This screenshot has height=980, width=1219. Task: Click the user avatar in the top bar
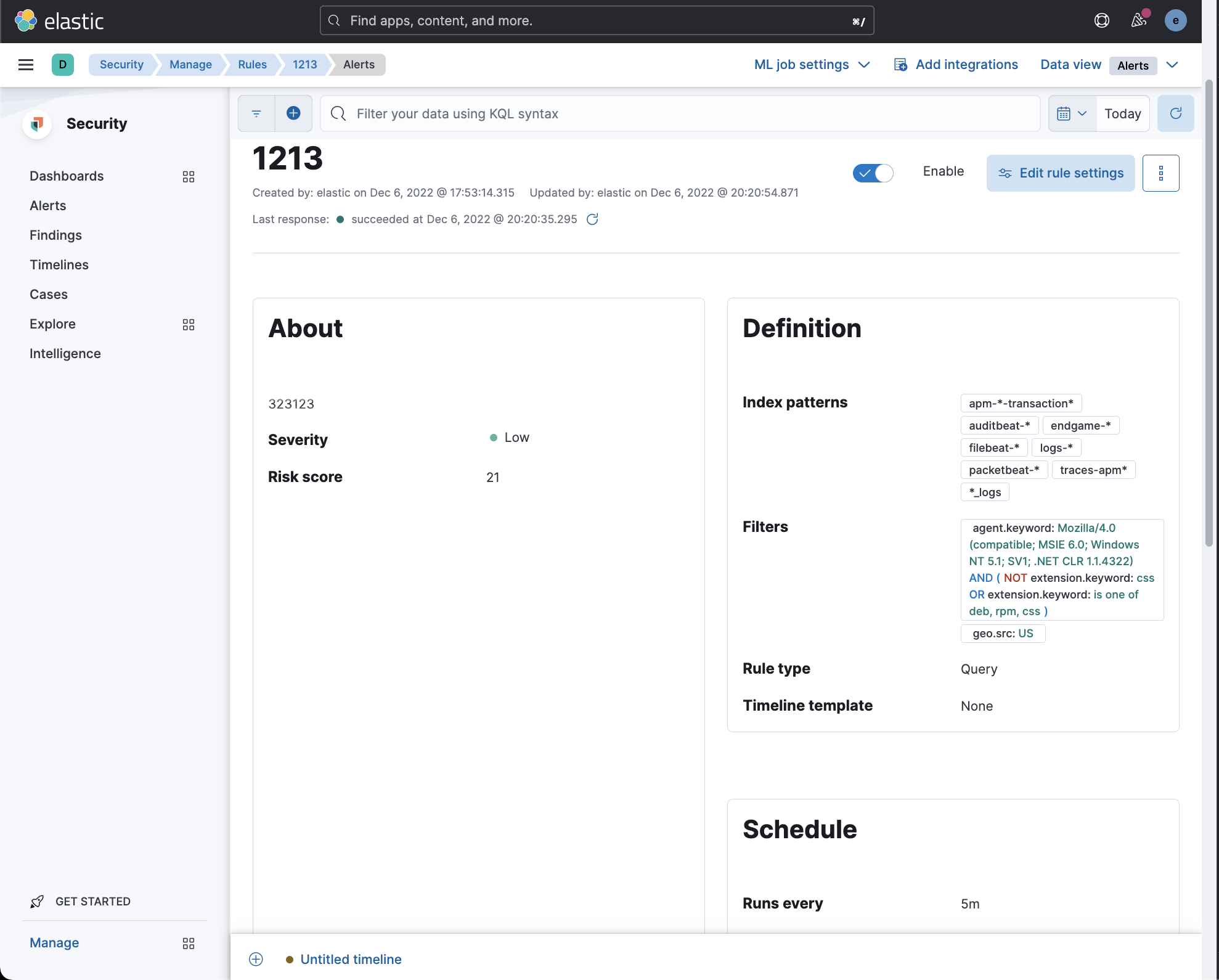click(1176, 20)
